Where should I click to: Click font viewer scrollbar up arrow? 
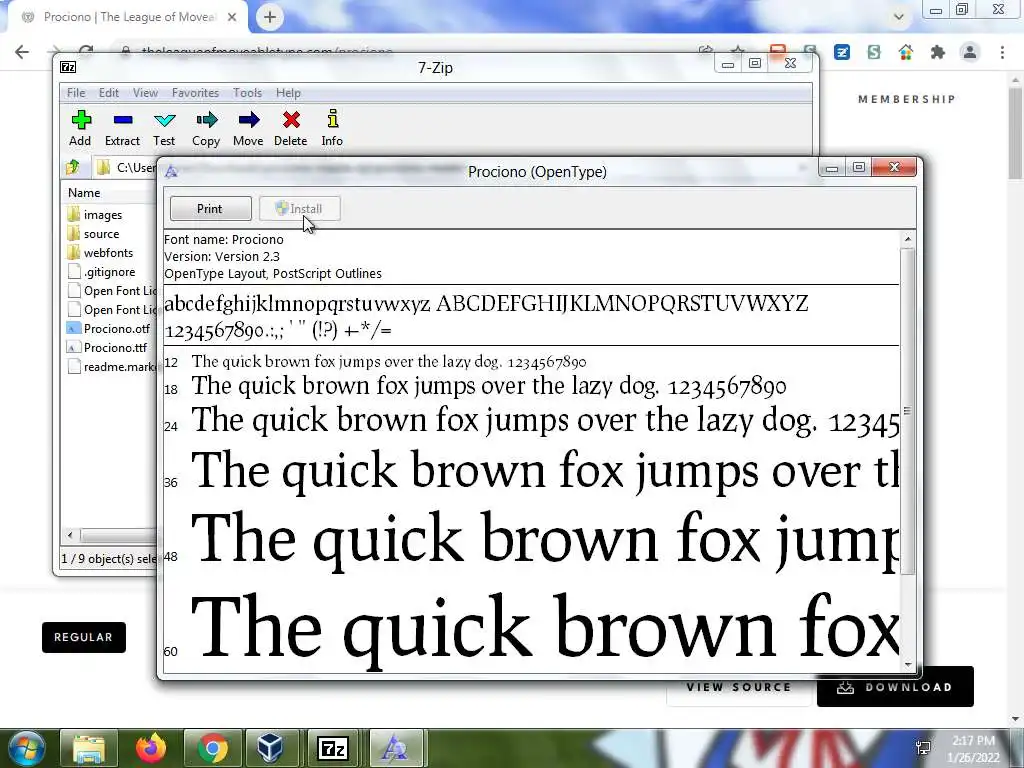point(908,240)
